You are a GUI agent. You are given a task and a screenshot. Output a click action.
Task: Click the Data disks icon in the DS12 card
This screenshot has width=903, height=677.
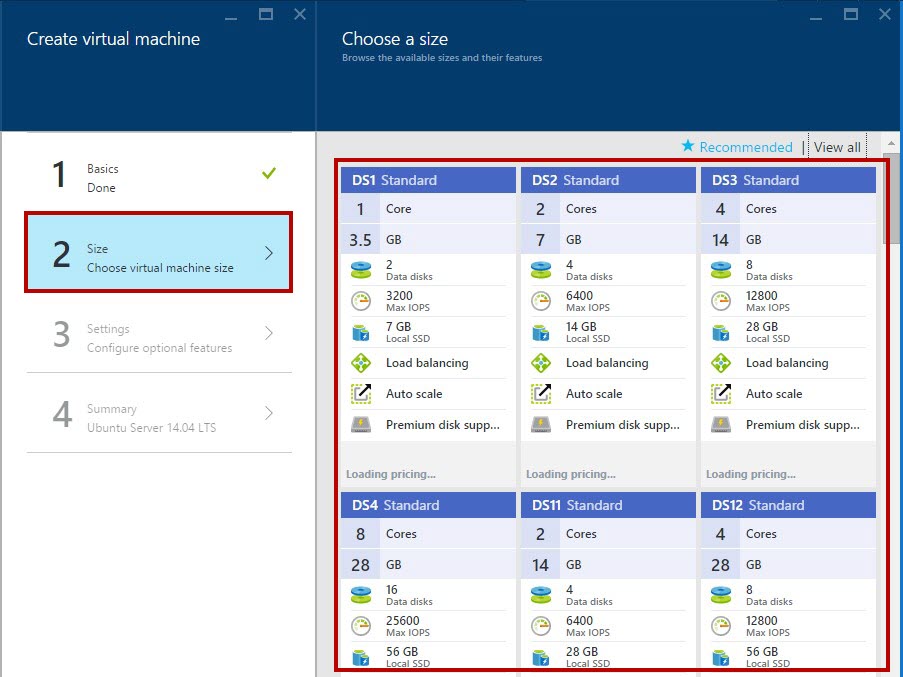coord(721,595)
